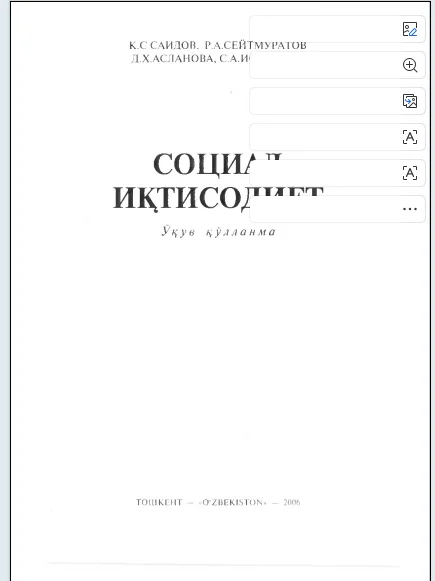435x581 pixels.
Task: Click author name К.С. САИДОВ
Action: click(163, 46)
